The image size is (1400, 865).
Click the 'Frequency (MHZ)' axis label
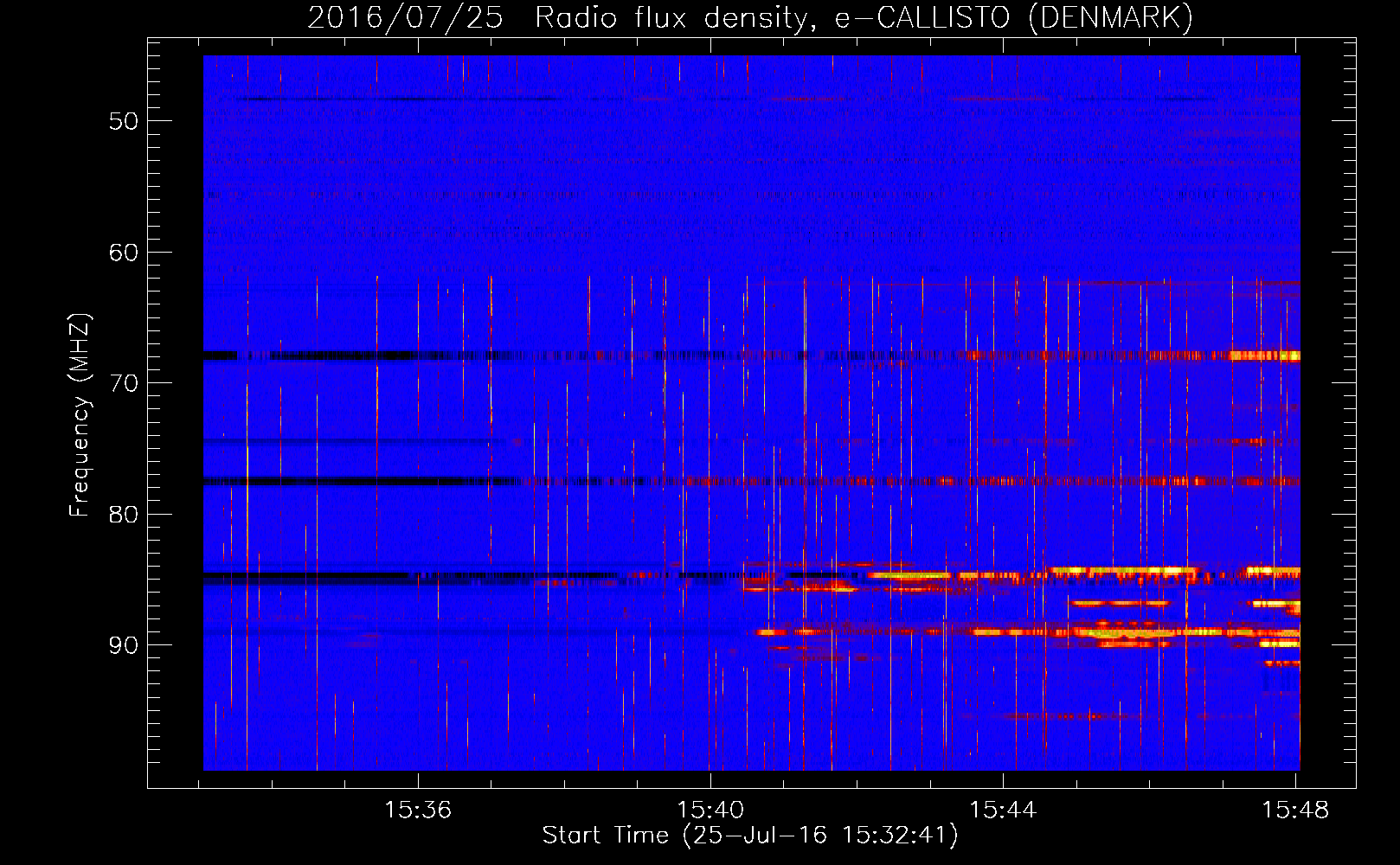click(80, 415)
